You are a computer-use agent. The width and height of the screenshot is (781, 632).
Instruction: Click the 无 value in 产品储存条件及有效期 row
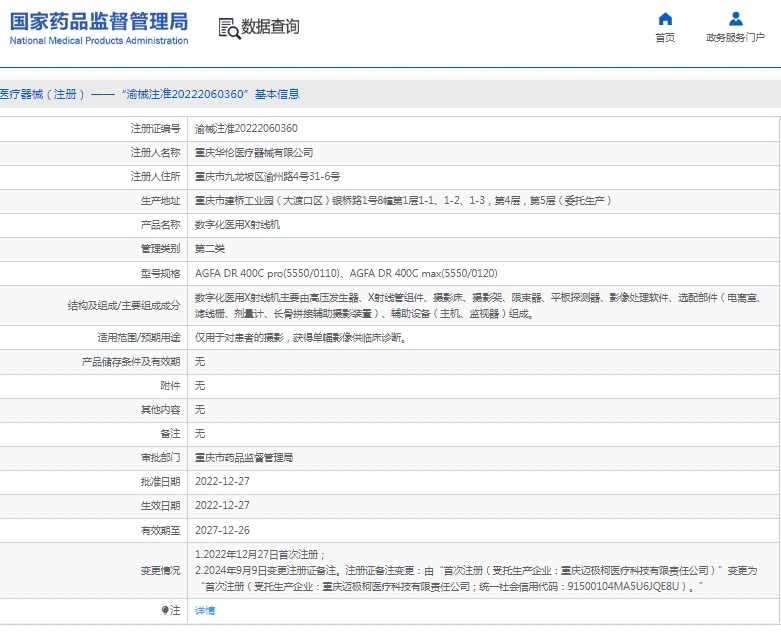click(x=200, y=362)
